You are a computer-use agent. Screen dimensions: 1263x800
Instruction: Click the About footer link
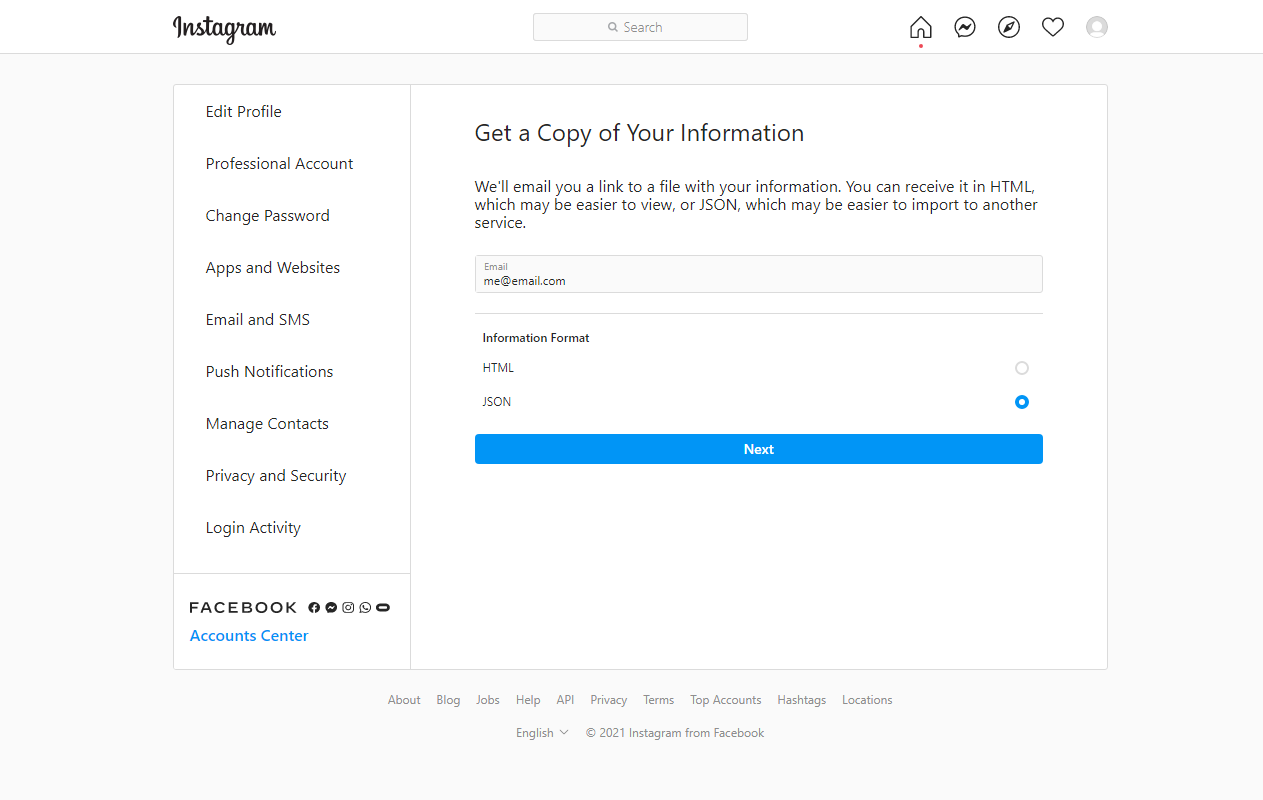pos(404,700)
